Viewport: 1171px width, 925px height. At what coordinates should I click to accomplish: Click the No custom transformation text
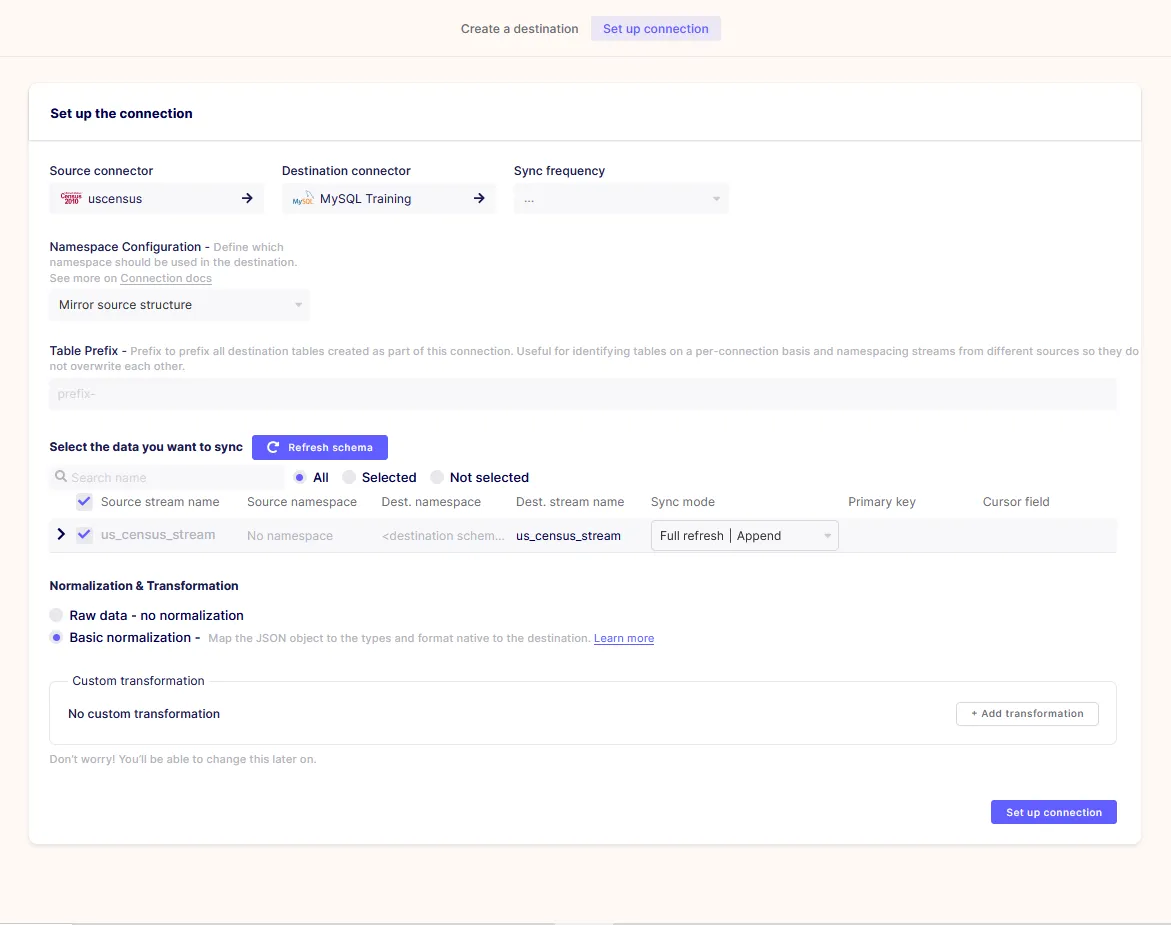coord(144,714)
